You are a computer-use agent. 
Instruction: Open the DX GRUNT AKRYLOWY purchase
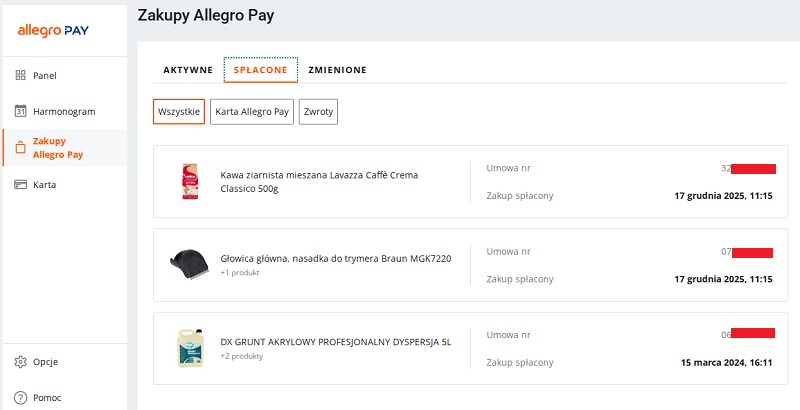[x=335, y=341]
